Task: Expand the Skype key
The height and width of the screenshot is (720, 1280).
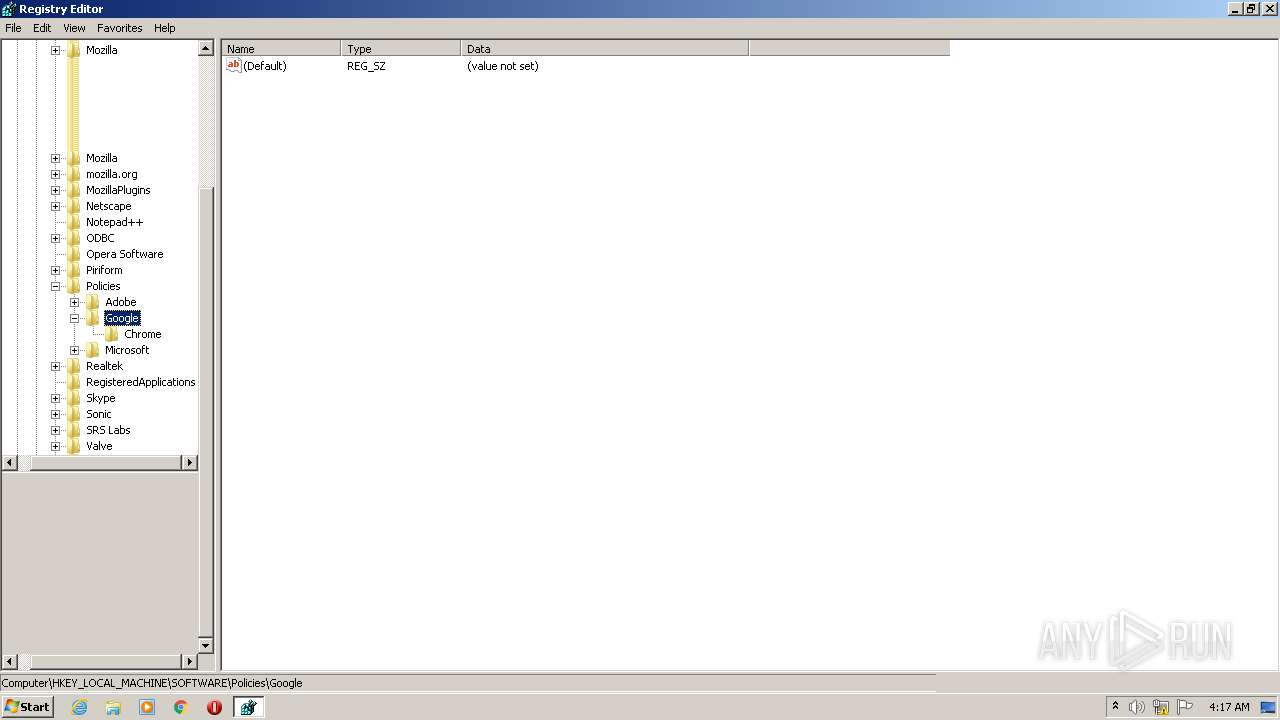Action: (x=55, y=398)
